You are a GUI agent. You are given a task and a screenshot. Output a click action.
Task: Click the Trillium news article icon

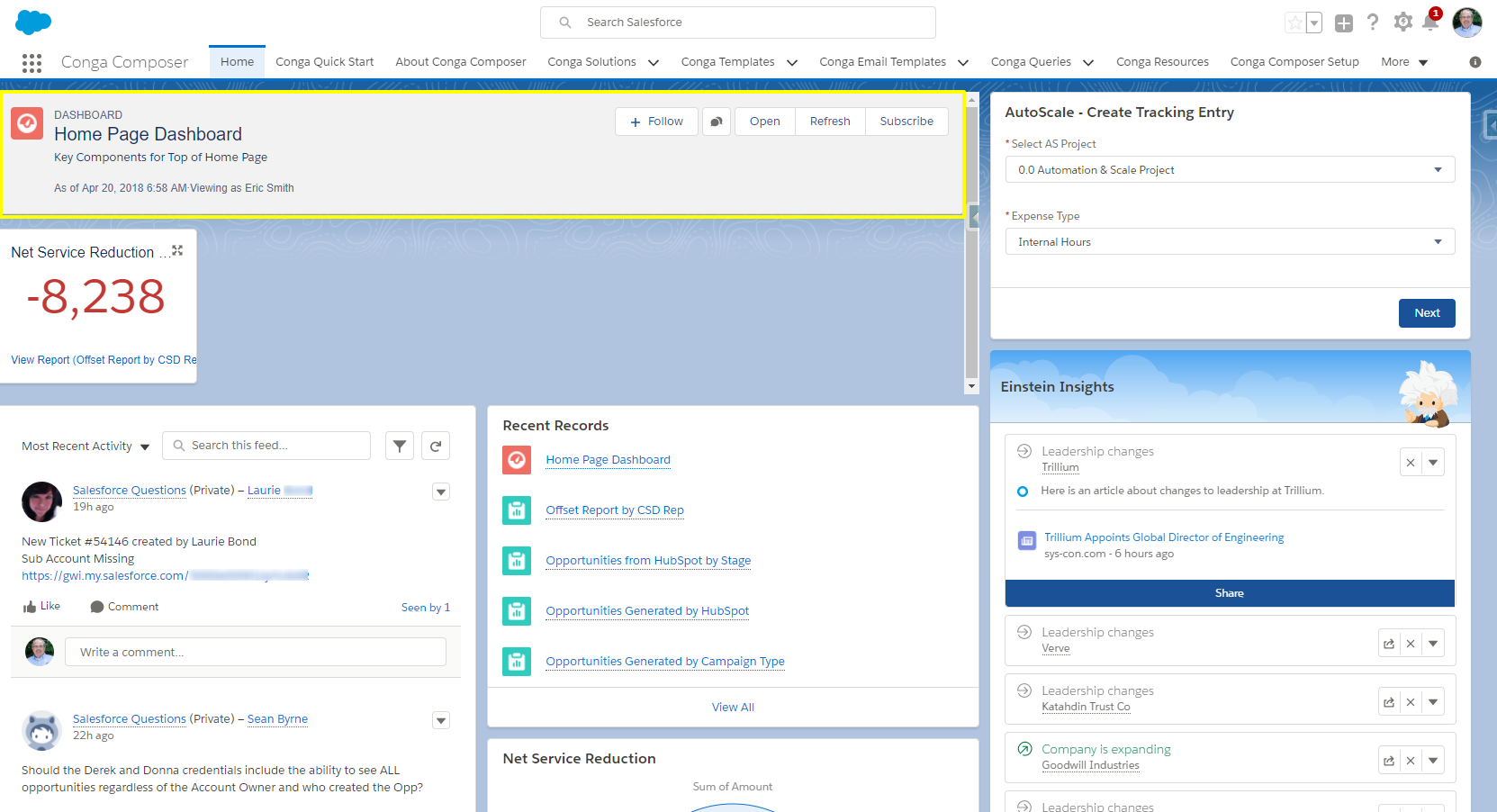coord(1027,540)
